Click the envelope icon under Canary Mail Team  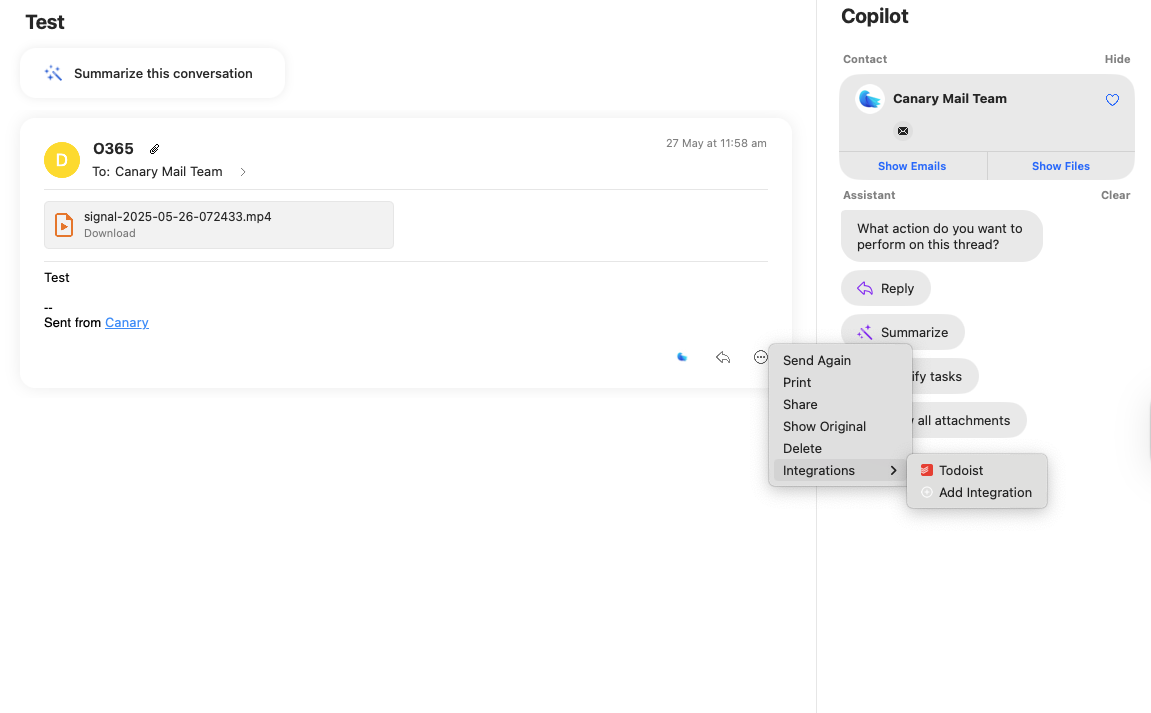coord(903,131)
